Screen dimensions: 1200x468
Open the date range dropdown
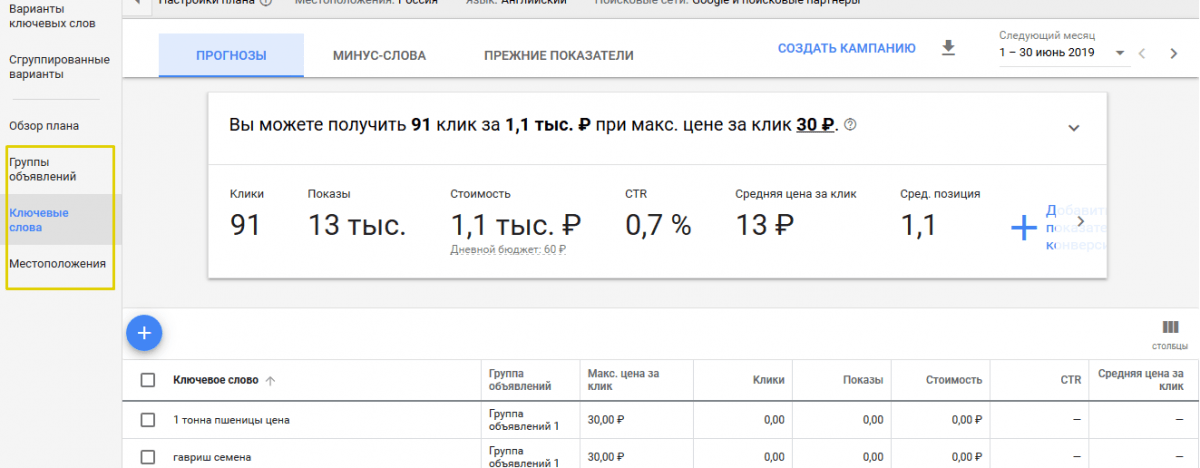pos(1119,53)
